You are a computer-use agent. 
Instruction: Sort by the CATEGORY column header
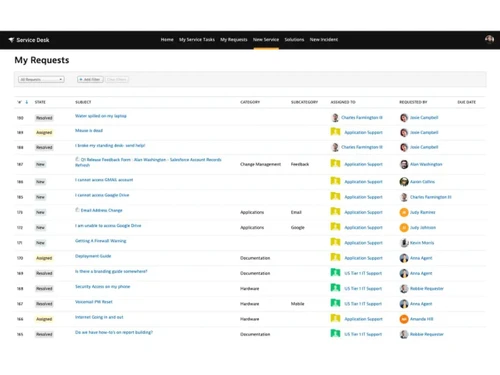click(x=250, y=102)
